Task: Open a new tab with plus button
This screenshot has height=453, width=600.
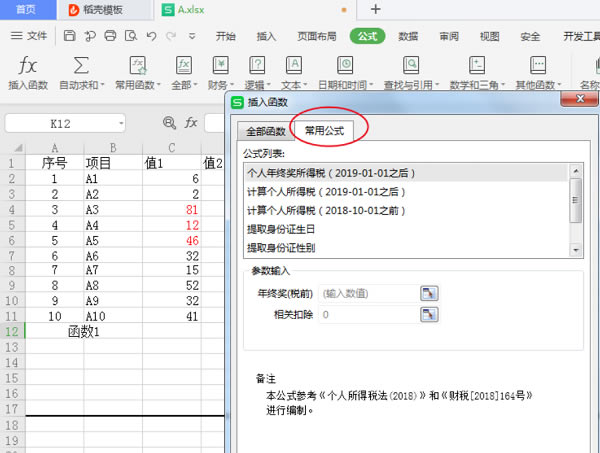Action: point(376,9)
